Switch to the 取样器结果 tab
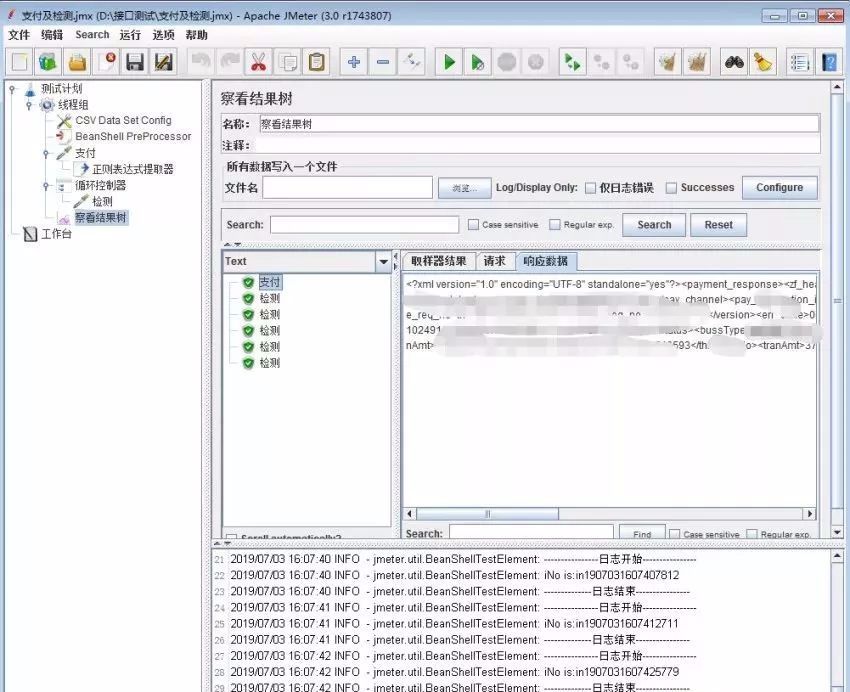The width and height of the screenshot is (850, 692). (x=439, y=261)
